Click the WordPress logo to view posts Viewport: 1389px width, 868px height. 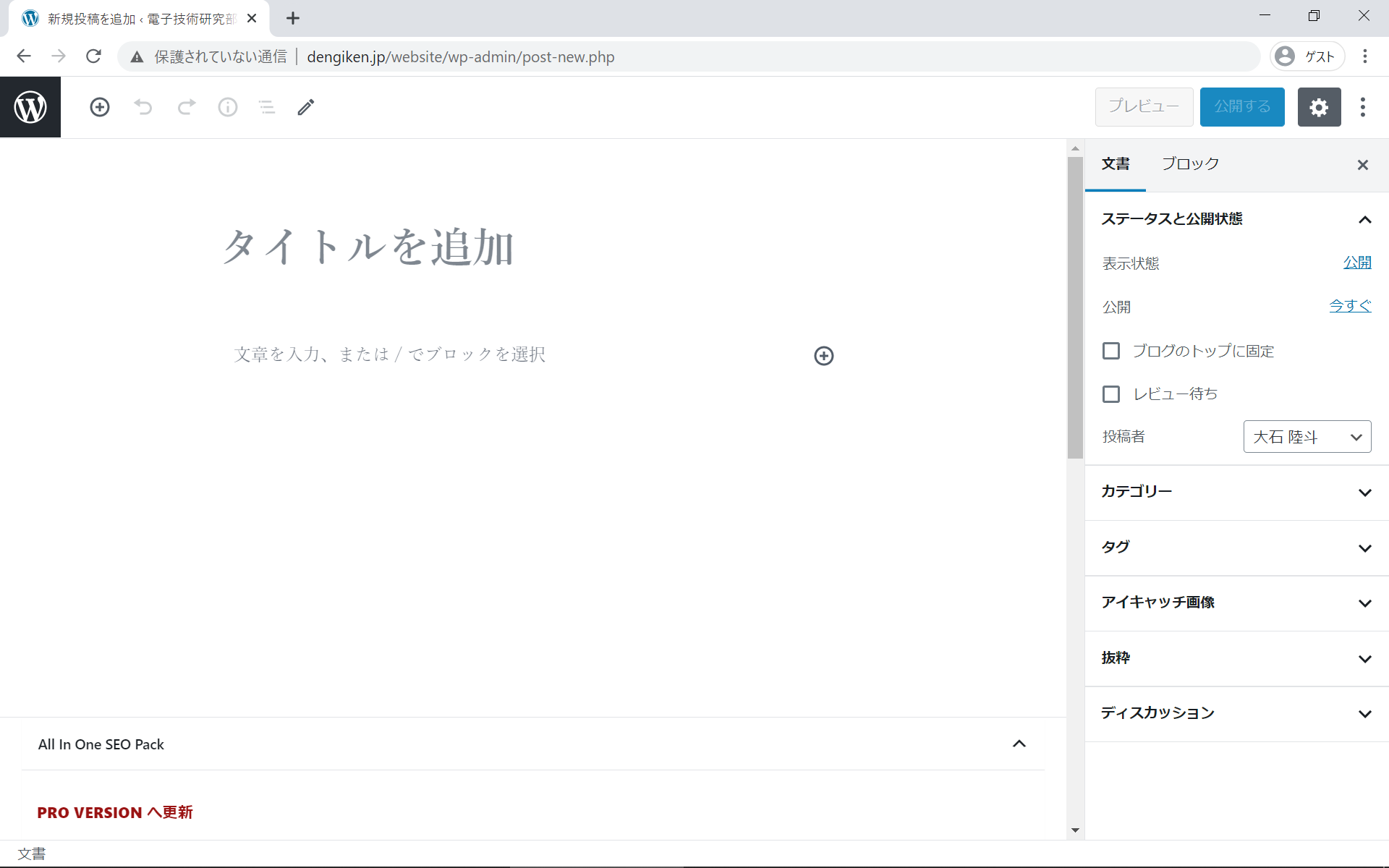(x=30, y=107)
